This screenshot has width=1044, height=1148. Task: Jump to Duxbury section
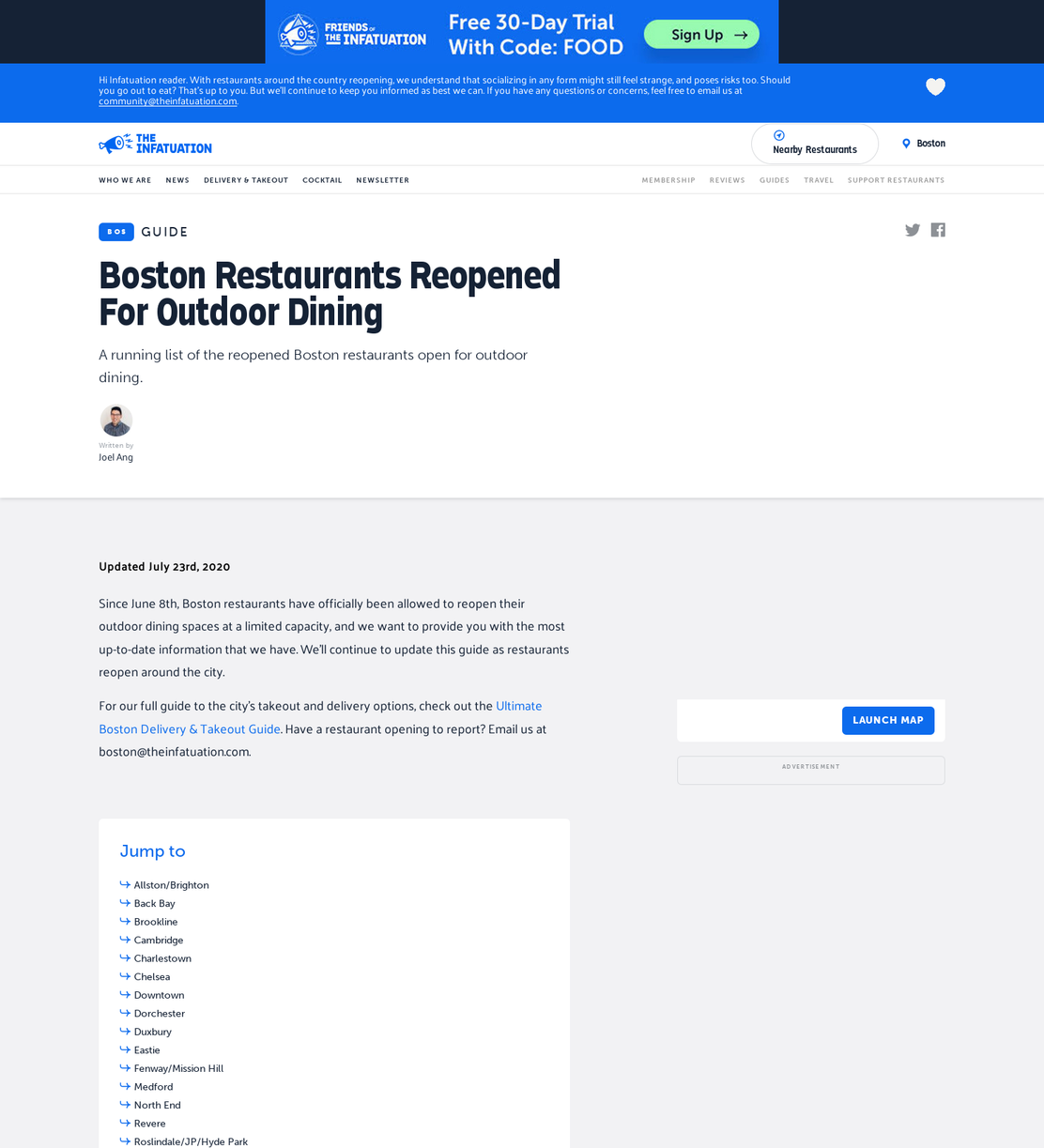pyautogui.click(x=153, y=1032)
